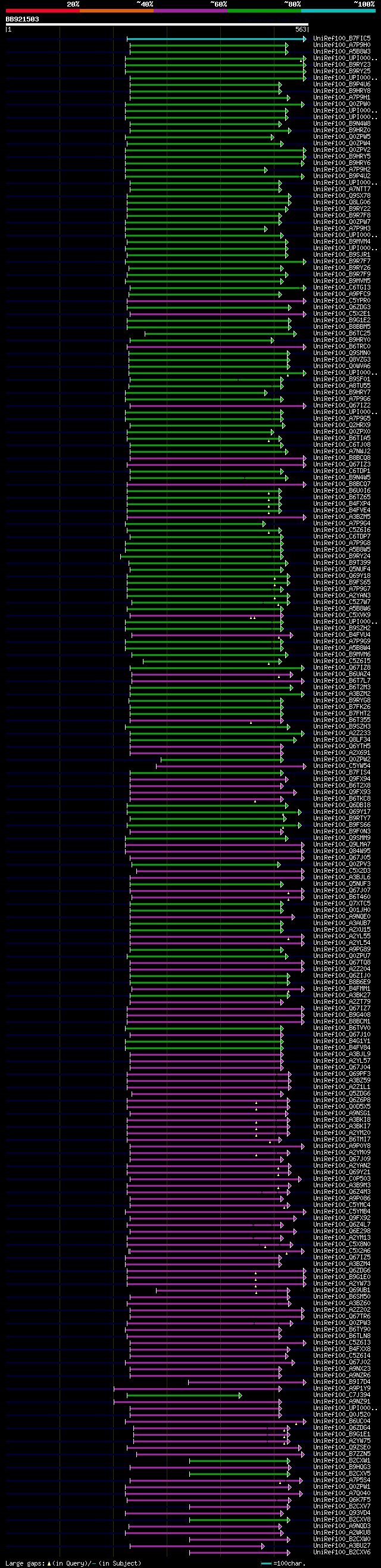
Task: Select the UniRef100_Q67IZ8 label
Action: pyautogui.click(x=342, y=668)
